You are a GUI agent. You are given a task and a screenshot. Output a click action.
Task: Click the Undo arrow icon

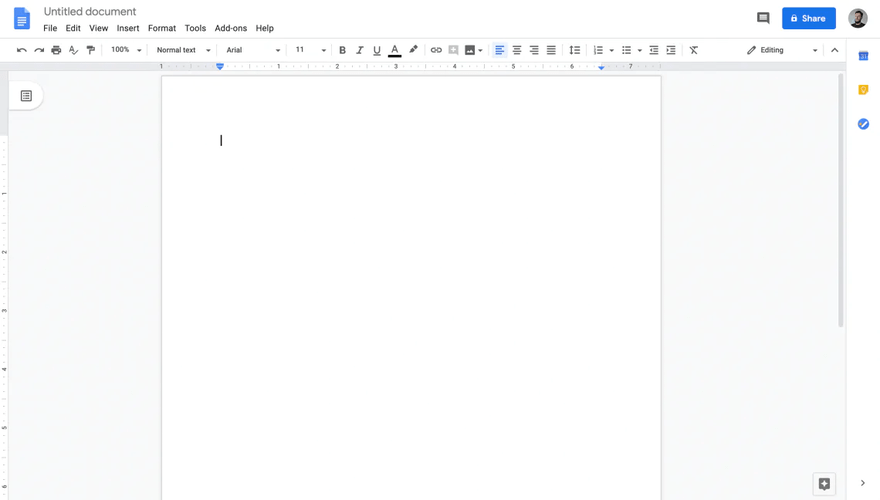21,50
